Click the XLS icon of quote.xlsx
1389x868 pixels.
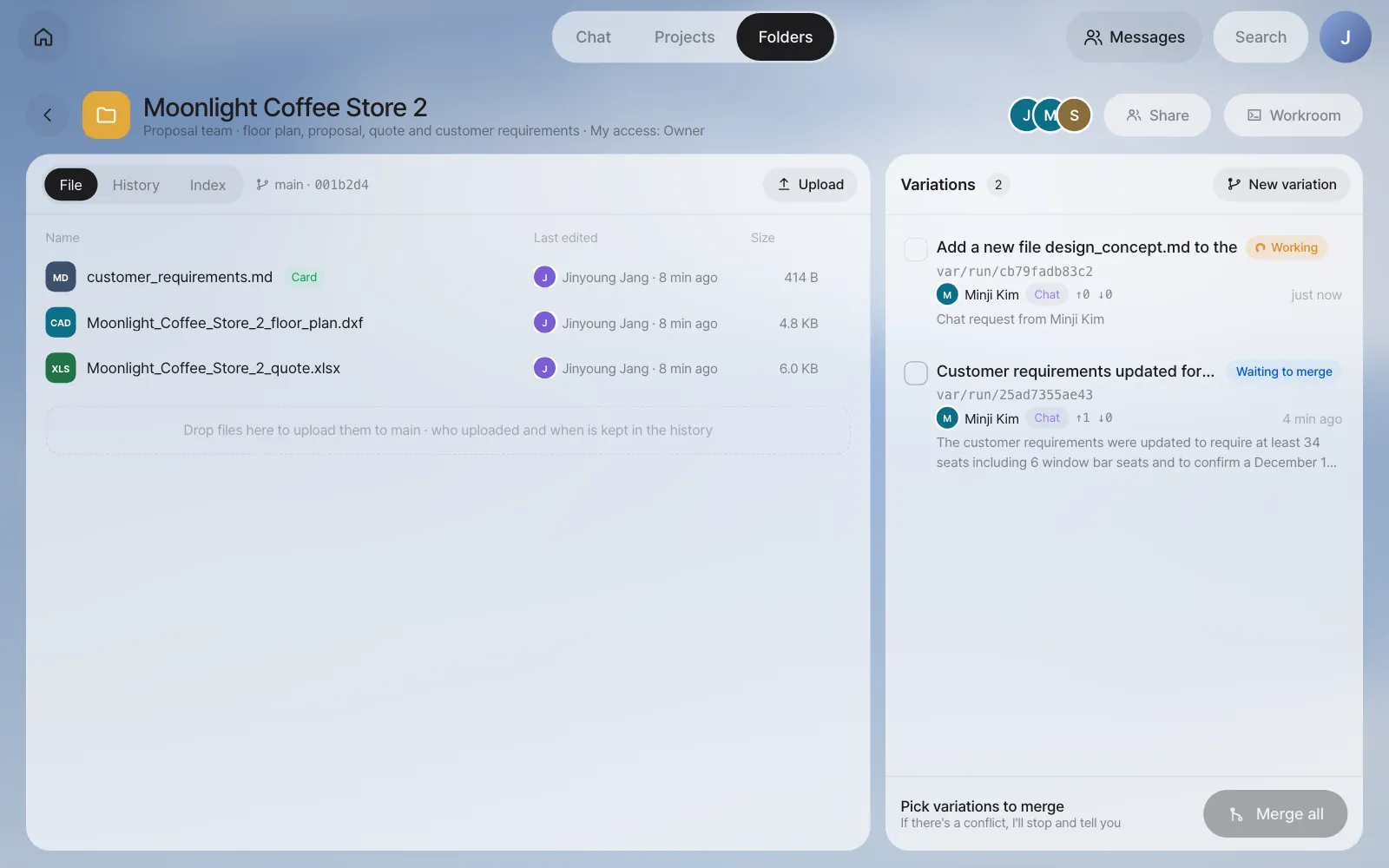point(61,368)
